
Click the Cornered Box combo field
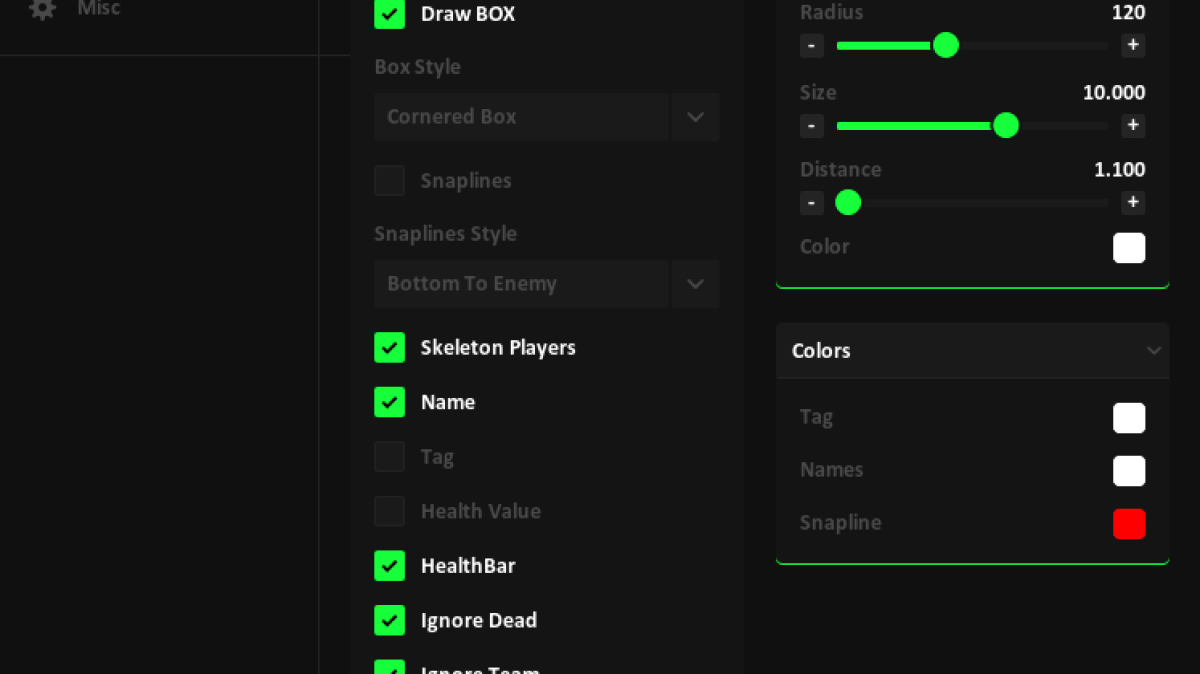click(520, 117)
